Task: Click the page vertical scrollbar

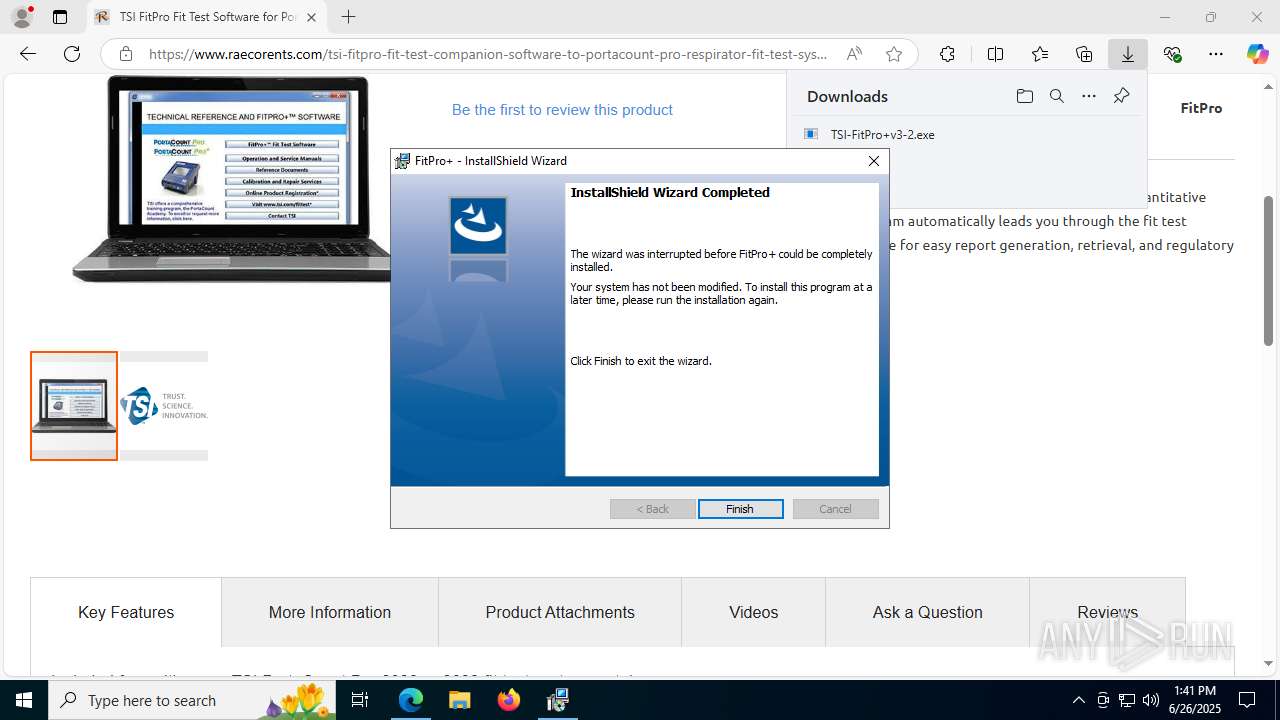Action: coord(1269,270)
